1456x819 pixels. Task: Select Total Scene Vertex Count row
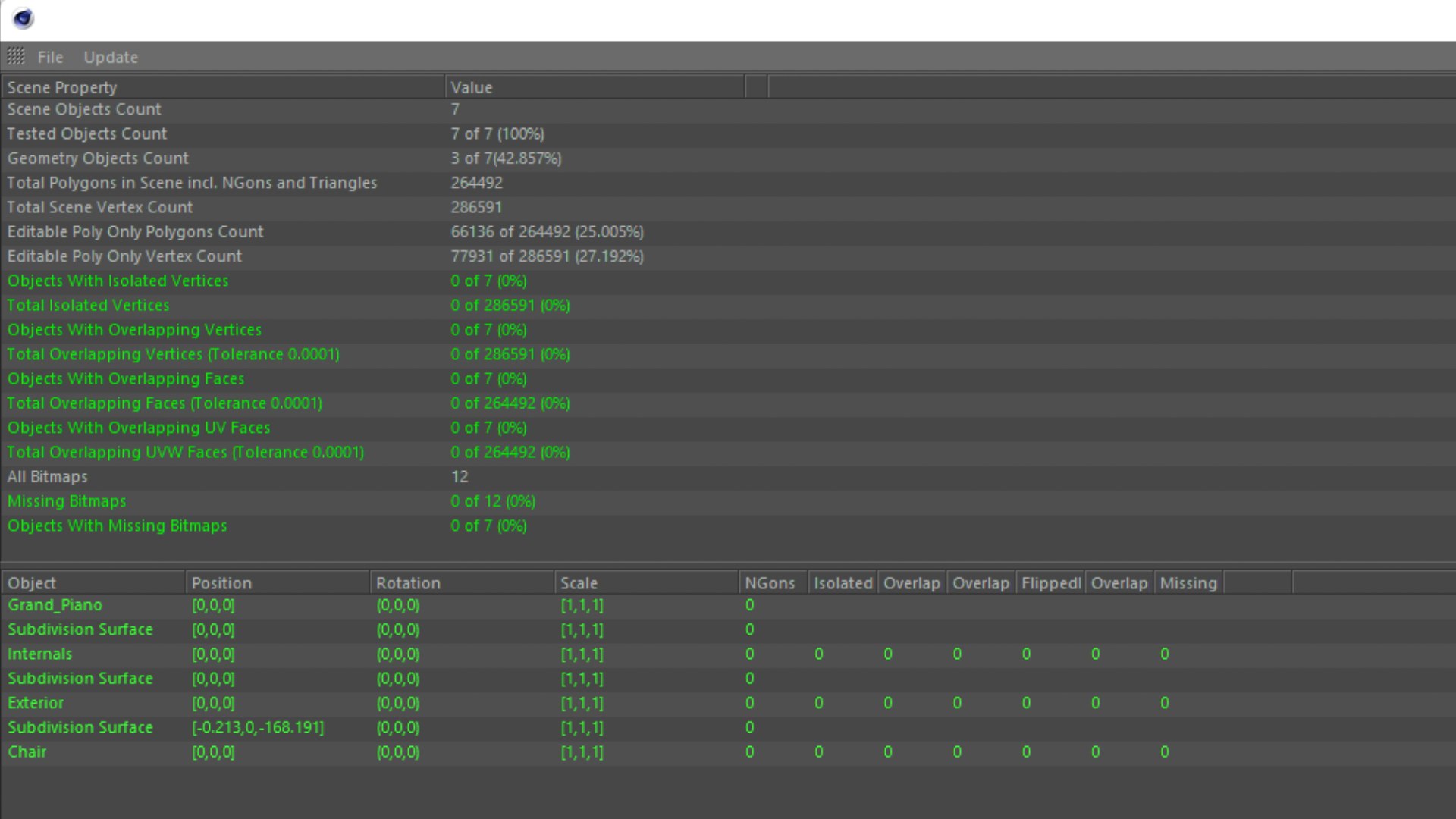tap(728, 207)
